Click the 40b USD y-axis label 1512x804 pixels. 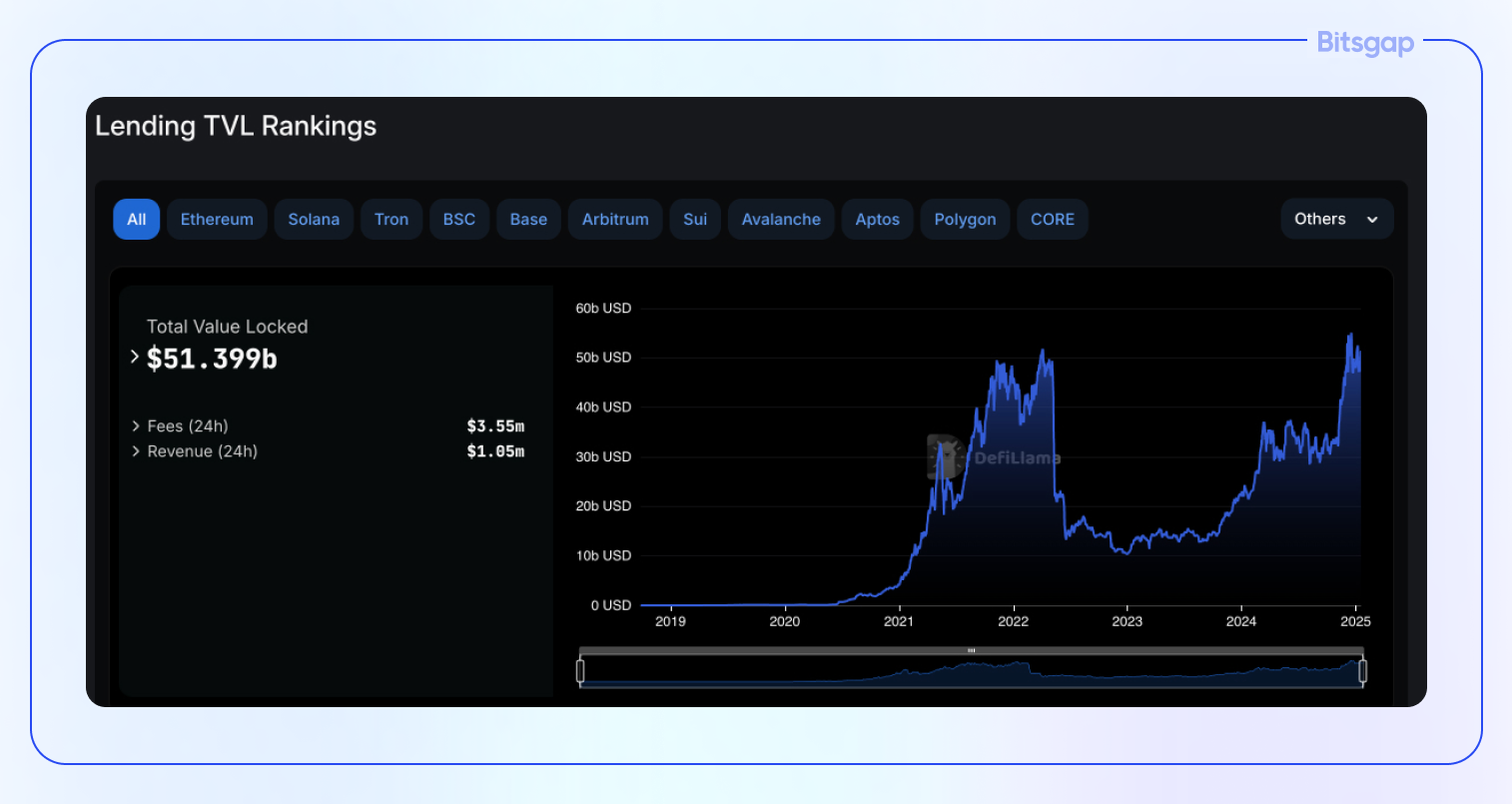[603, 407]
